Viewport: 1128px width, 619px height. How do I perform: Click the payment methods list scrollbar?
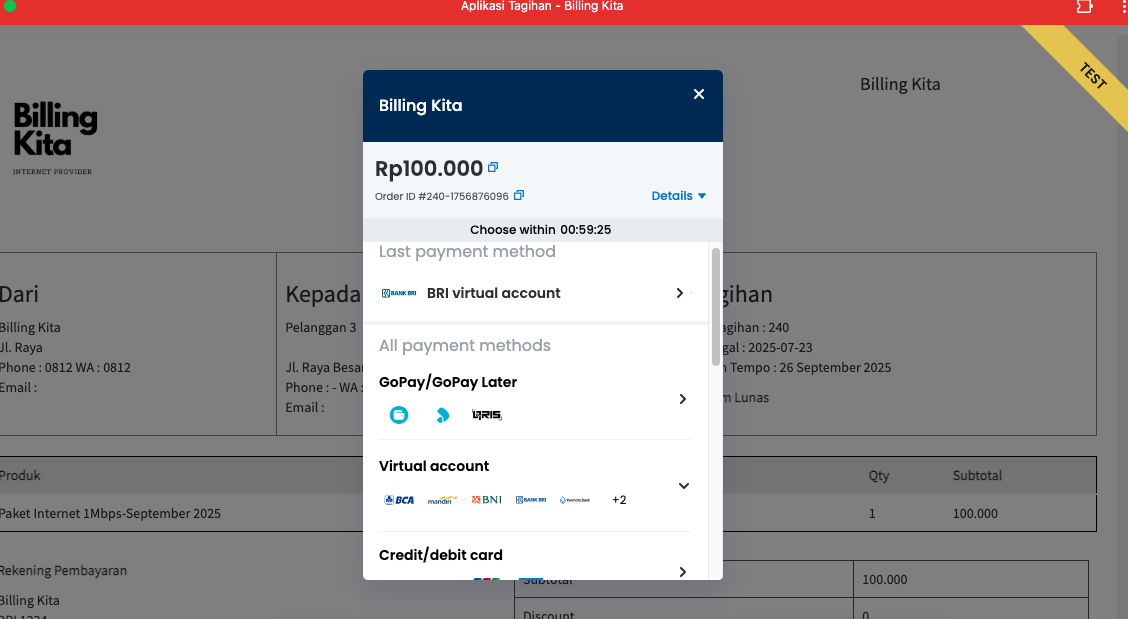715,306
